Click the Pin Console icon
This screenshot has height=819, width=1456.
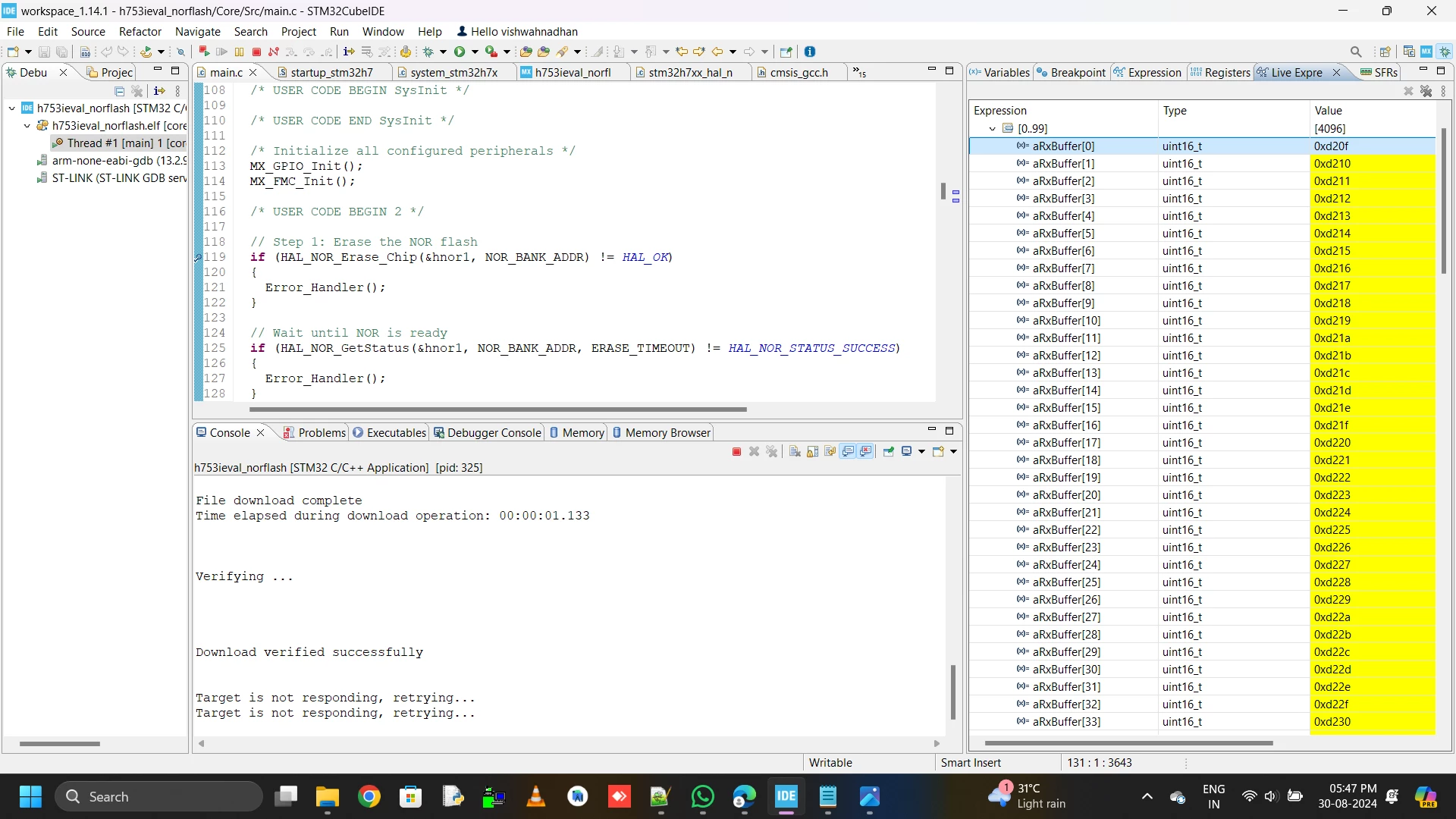tap(889, 452)
